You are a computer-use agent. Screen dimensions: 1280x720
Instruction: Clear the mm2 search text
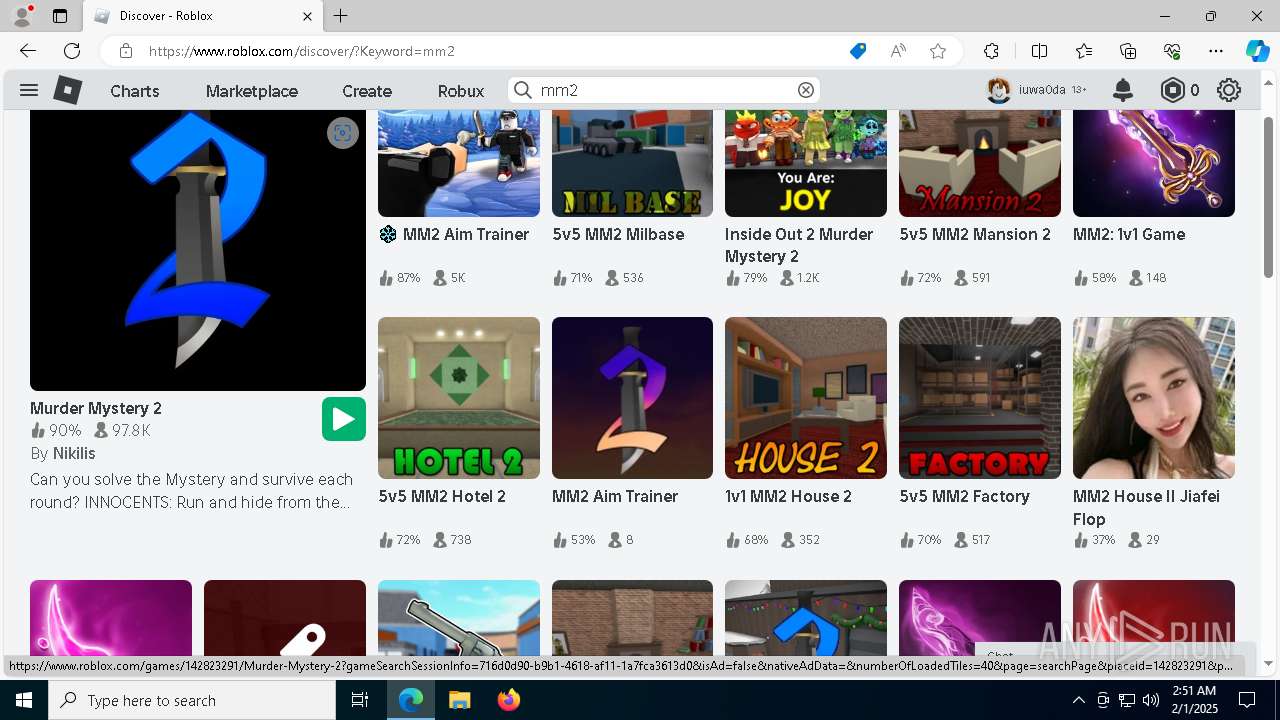[806, 90]
